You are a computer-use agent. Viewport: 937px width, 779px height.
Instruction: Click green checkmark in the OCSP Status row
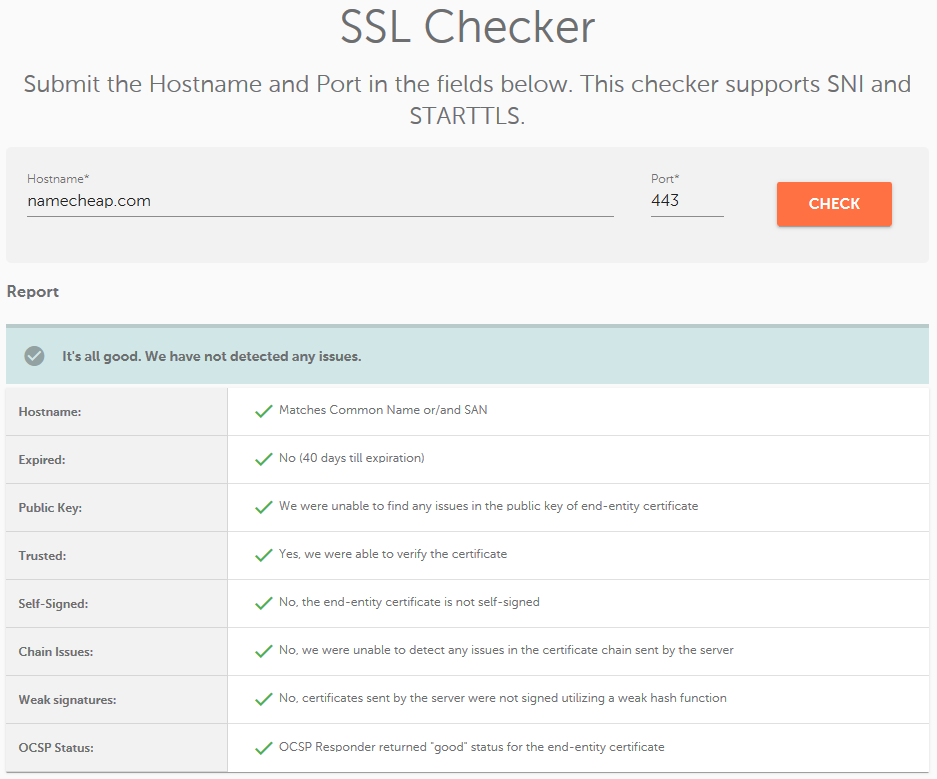[264, 748]
